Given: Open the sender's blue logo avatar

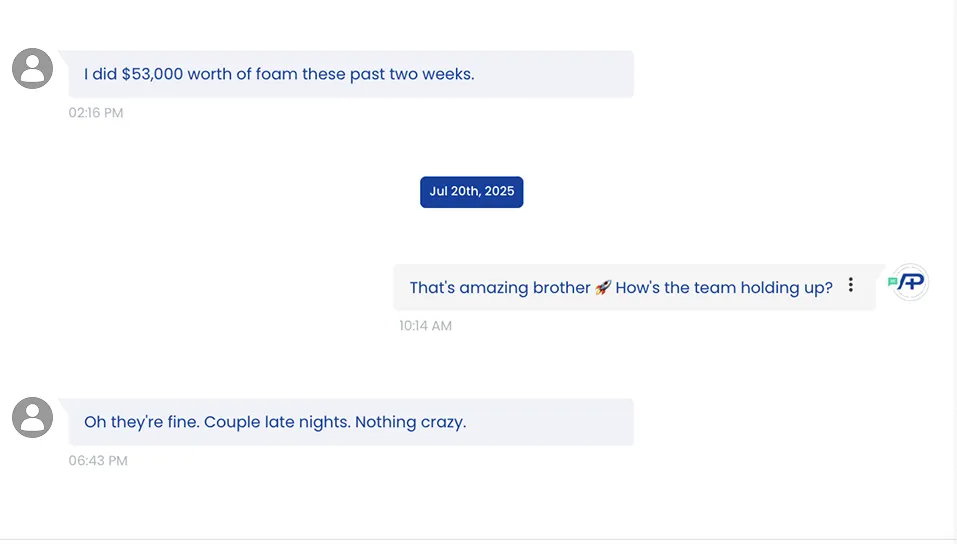Looking at the screenshot, I should tap(912, 284).
